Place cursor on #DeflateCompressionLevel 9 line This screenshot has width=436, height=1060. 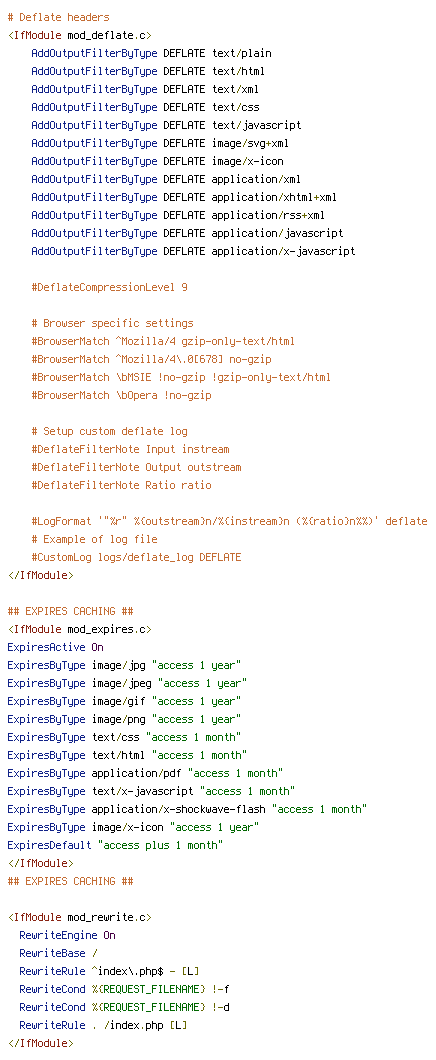[110, 287]
